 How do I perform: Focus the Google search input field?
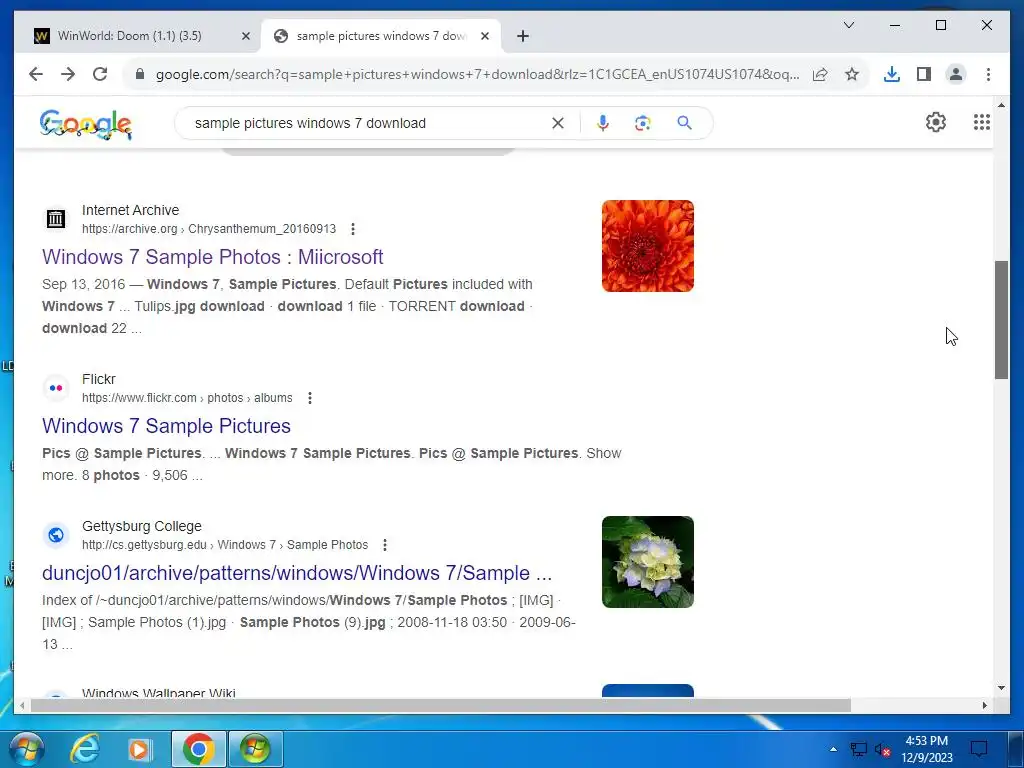pos(369,123)
